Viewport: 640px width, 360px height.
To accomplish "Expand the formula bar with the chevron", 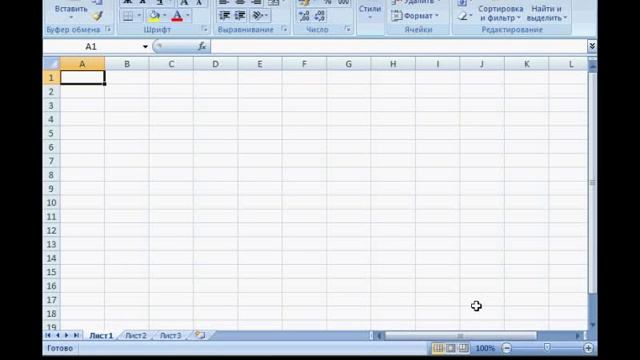I will pyautogui.click(x=592, y=46).
